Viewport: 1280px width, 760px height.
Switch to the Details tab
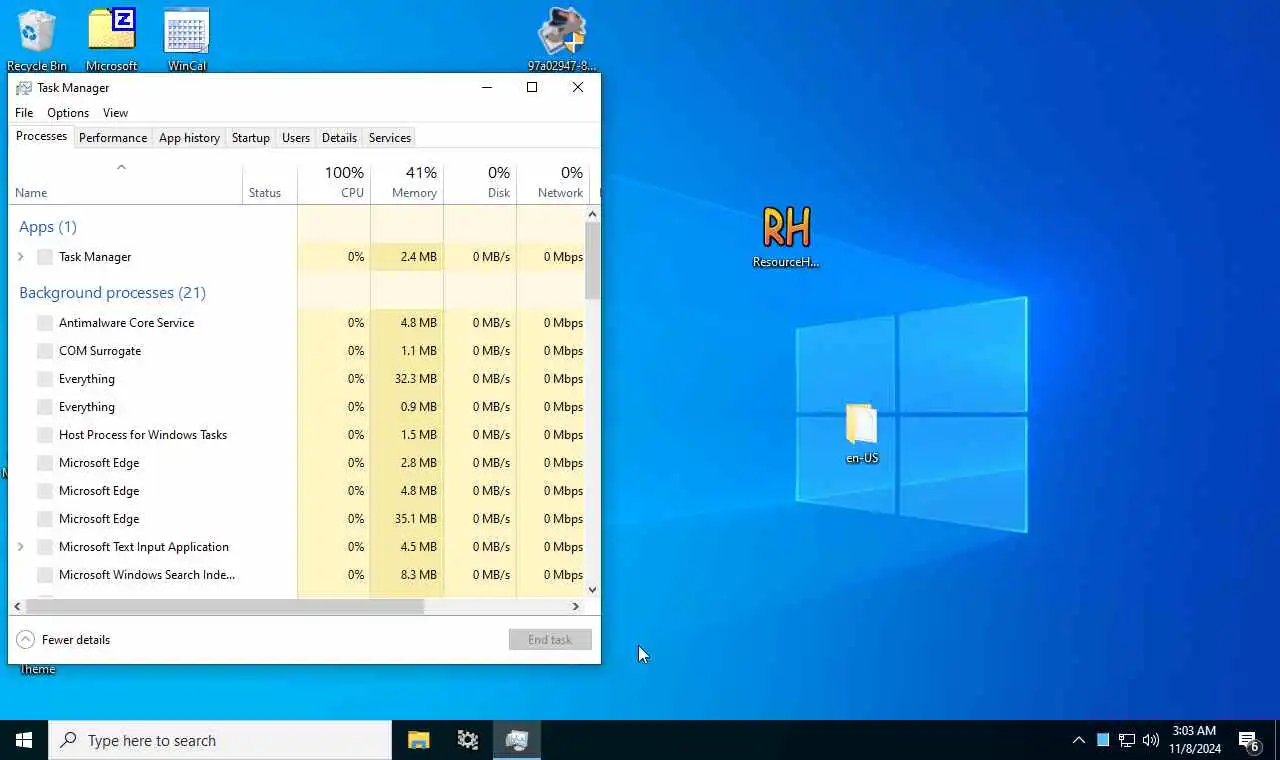point(339,138)
